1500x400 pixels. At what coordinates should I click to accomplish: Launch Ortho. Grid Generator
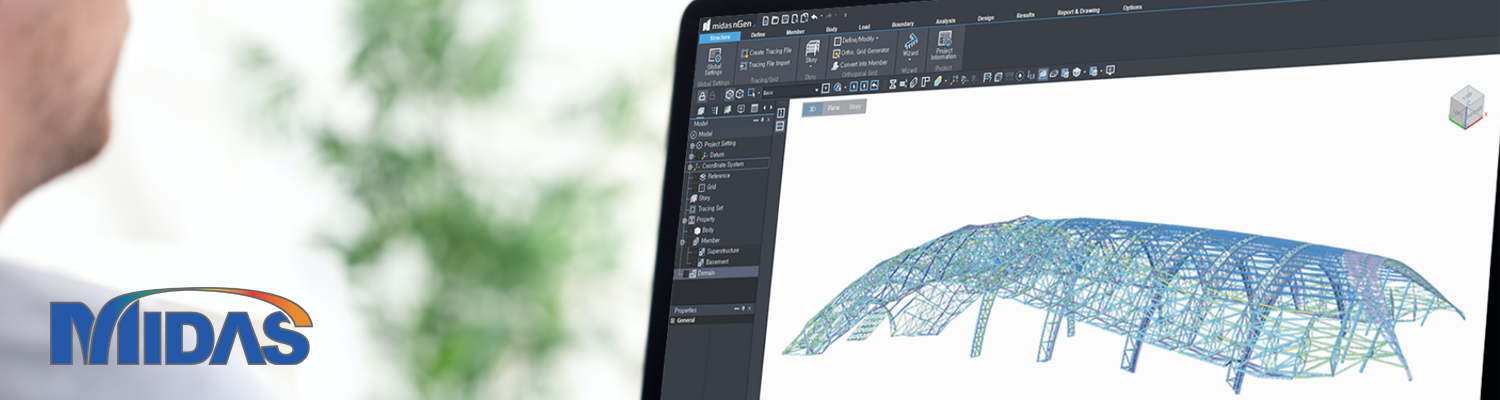tap(861, 52)
